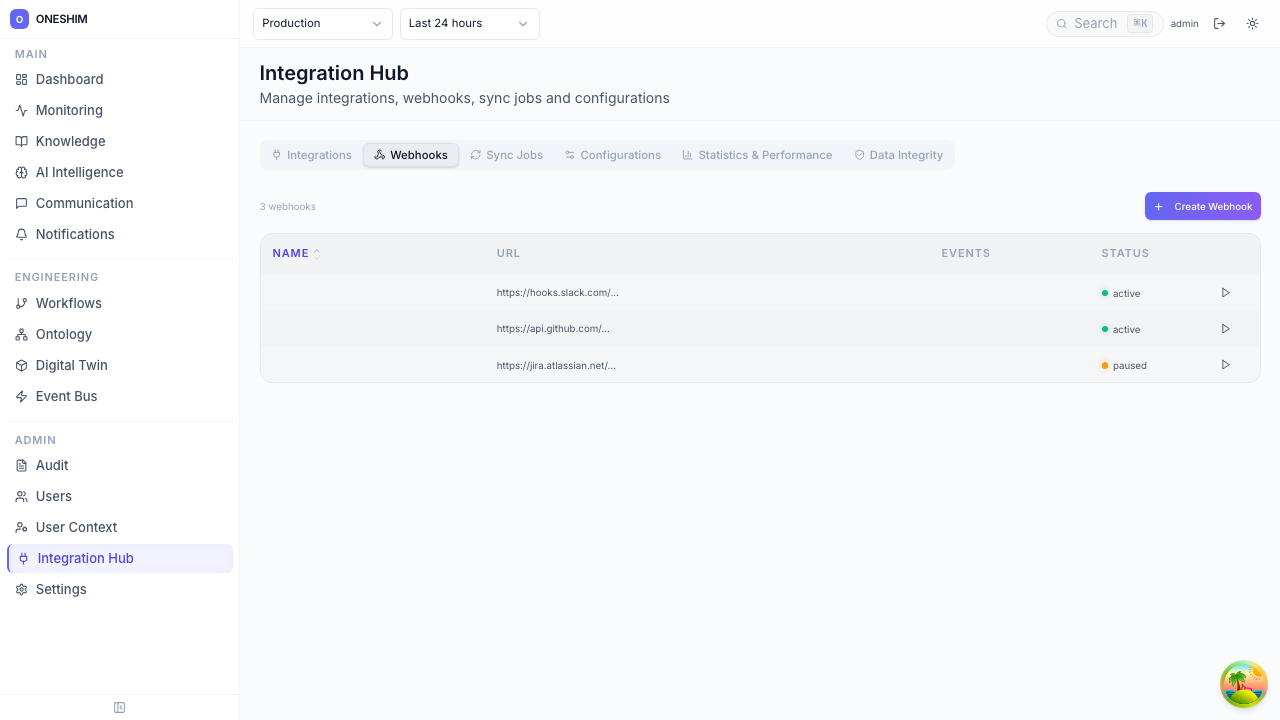
Task: Click the logout icon in the header
Action: pos(1220,23)
